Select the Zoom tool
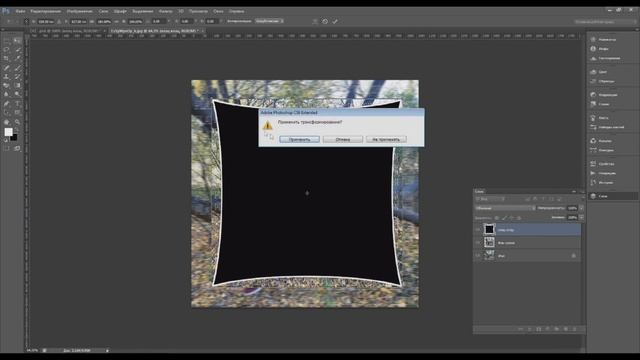Screen dimensions: 640x360 (17, 122)
